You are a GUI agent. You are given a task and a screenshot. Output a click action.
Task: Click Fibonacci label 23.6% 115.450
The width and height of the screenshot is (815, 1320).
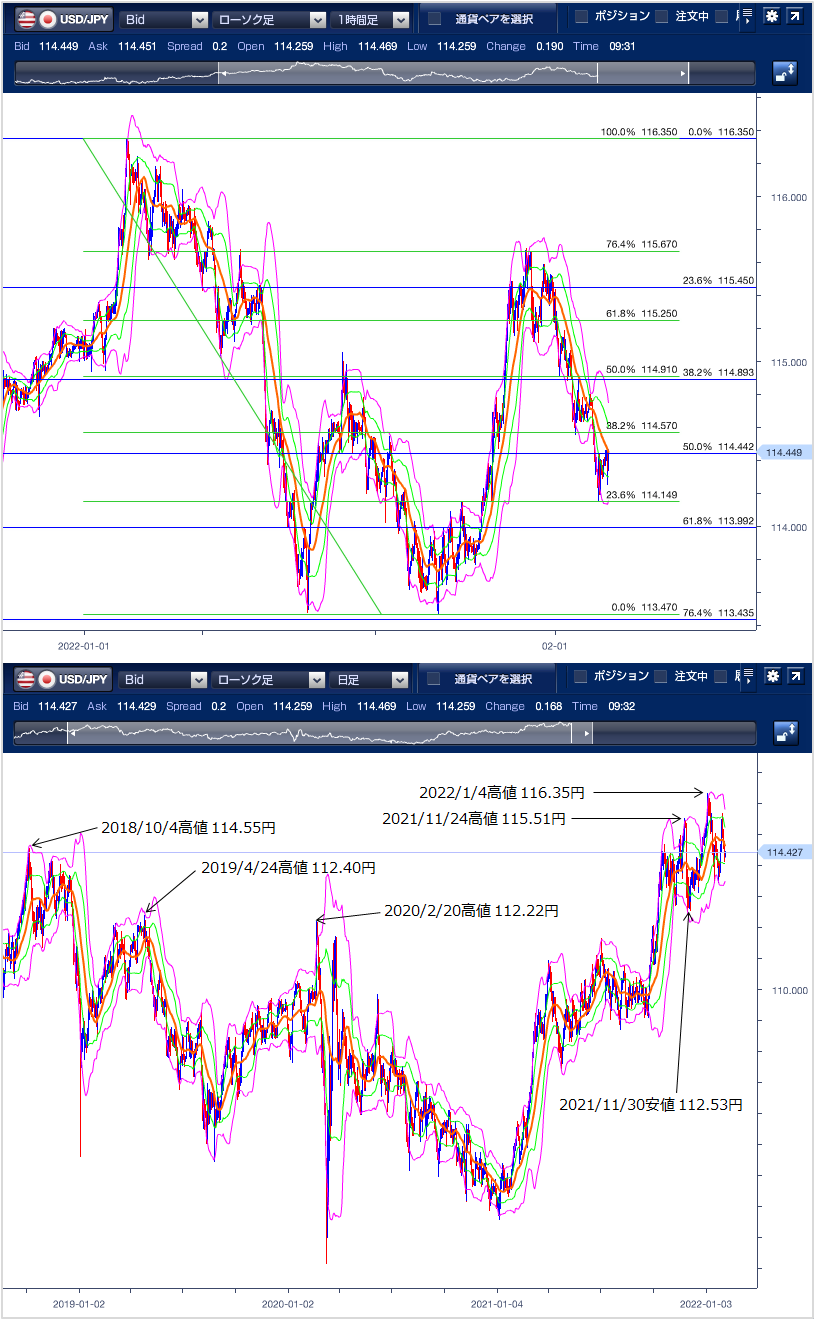(719, 281)
